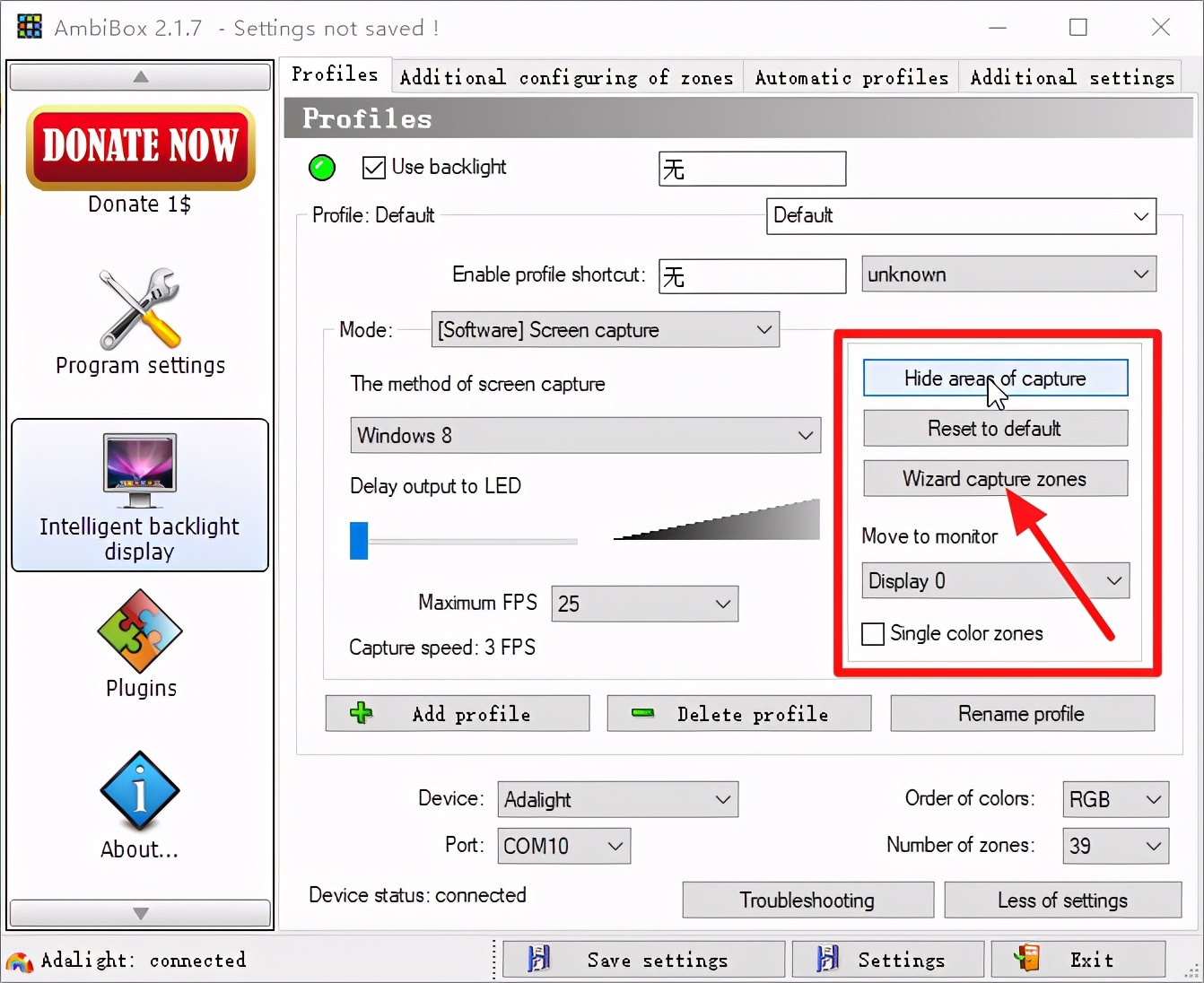Click Hide areas of capture button
Viewport: 1204px width, 983px height.
click(995, 378)
